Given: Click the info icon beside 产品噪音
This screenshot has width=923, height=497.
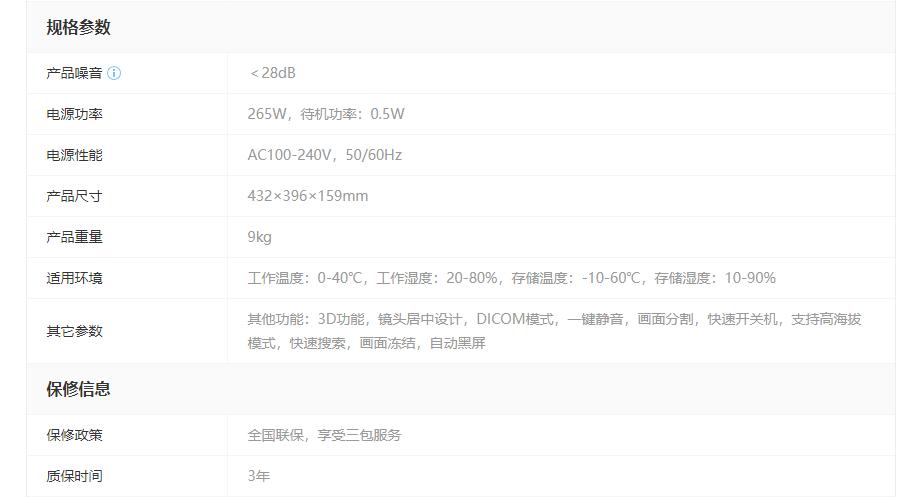Looking at the screenshot, I should pos(114,73).
